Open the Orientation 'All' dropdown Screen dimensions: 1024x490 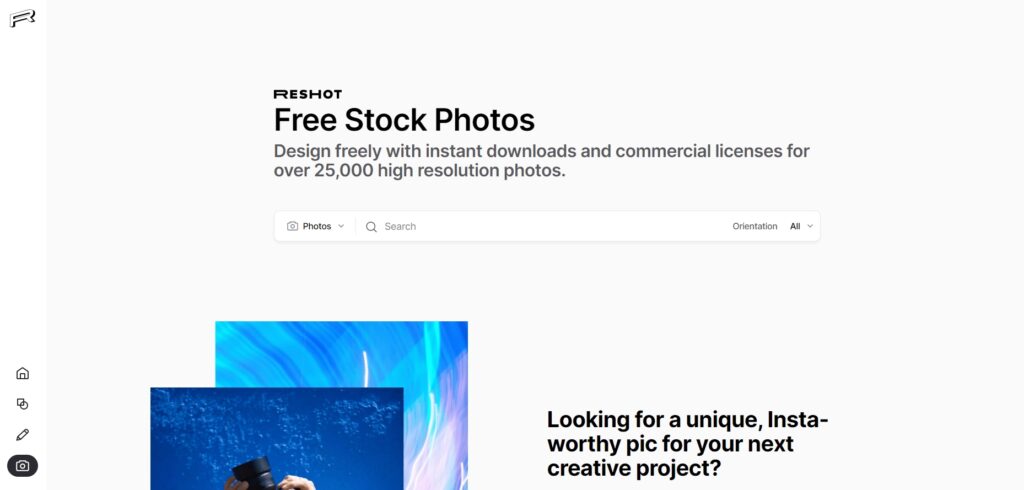point(801,226)
